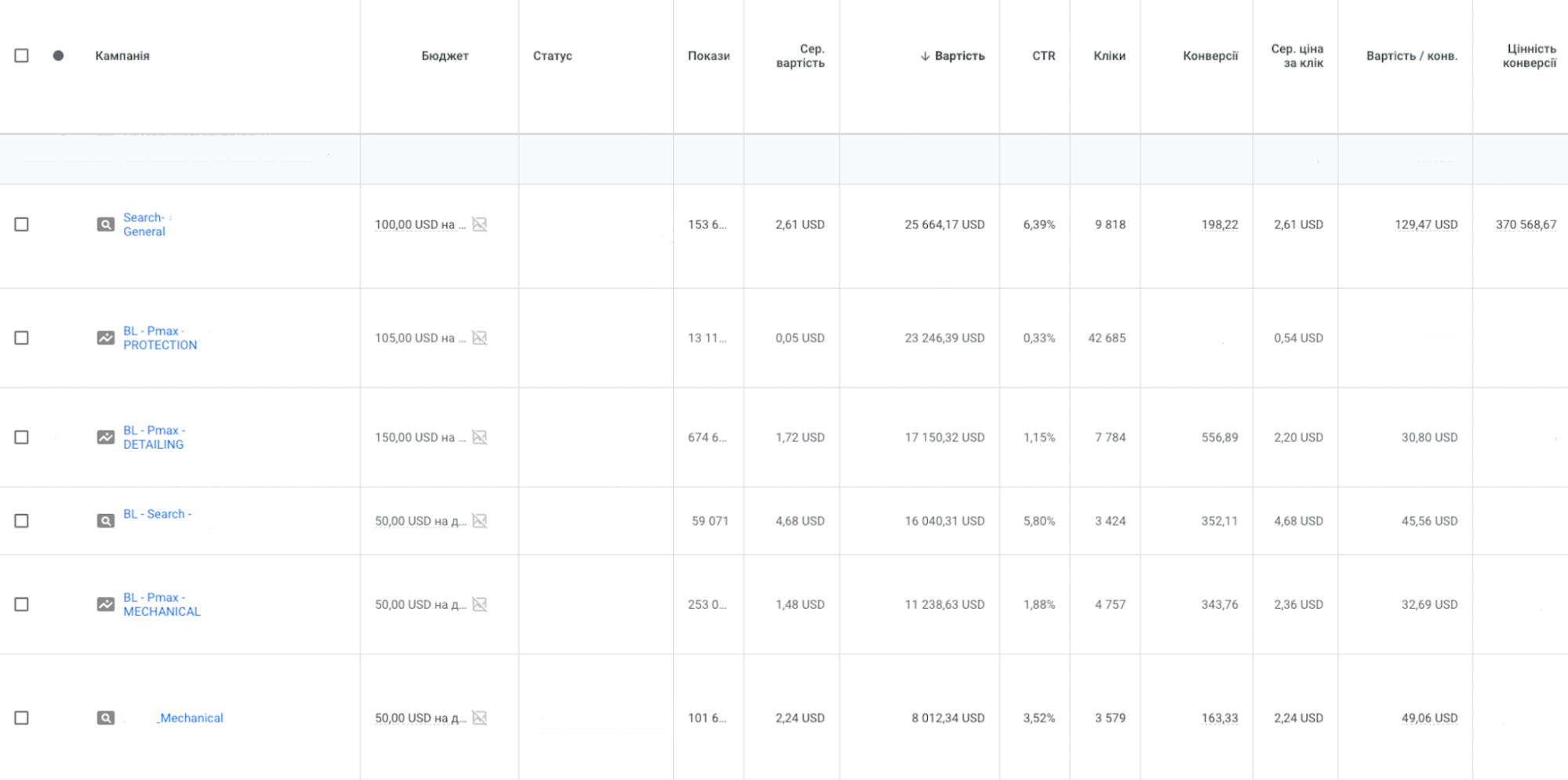Click the Pmax icon beside BL - Pmax - PROTECTION
Viewport: 1568px width, 780px height.
point(105,338)
